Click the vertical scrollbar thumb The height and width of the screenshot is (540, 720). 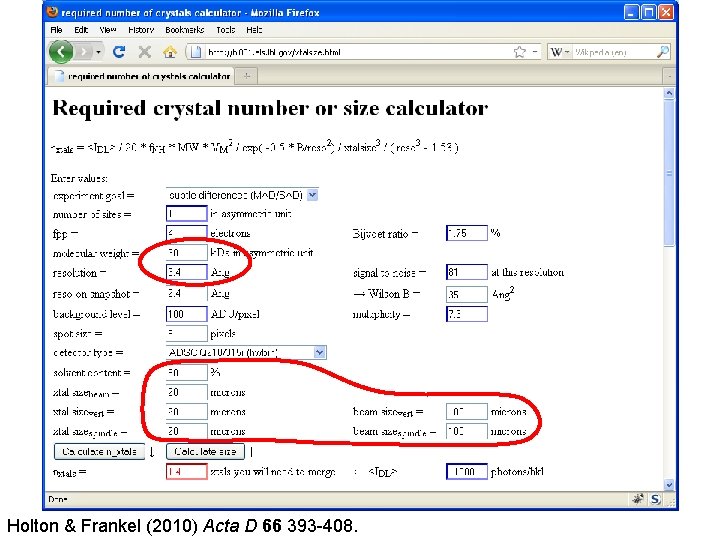[669, 173]
